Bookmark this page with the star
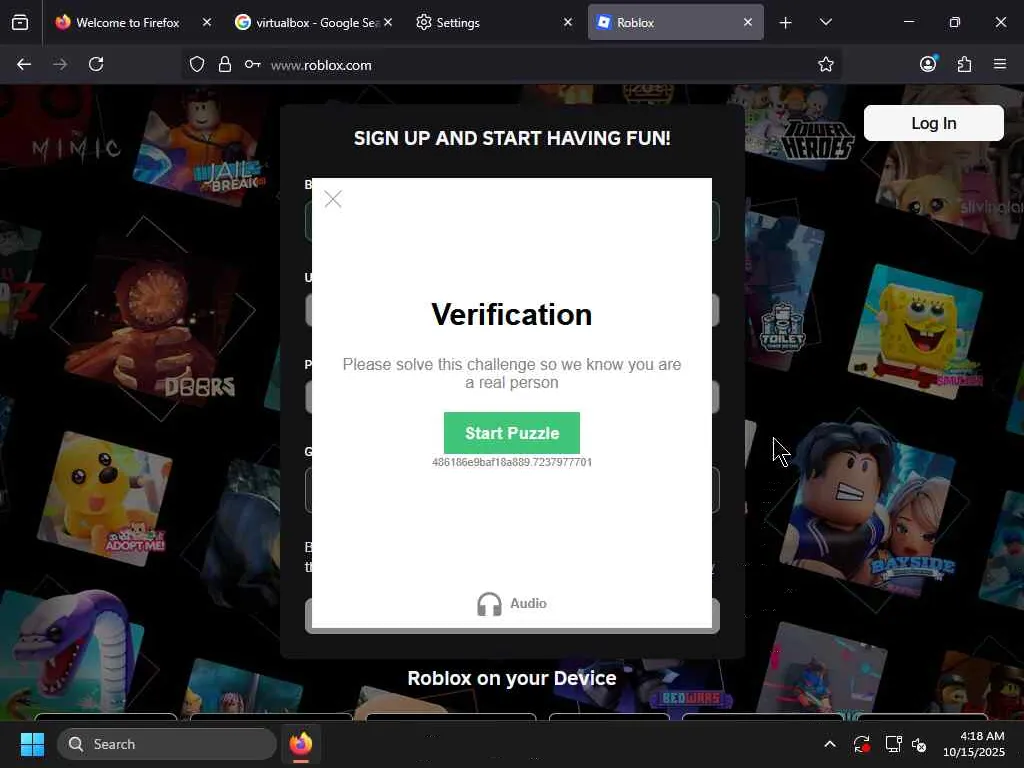Screen dimensions: 1024x768 click(x=825, y=64)
